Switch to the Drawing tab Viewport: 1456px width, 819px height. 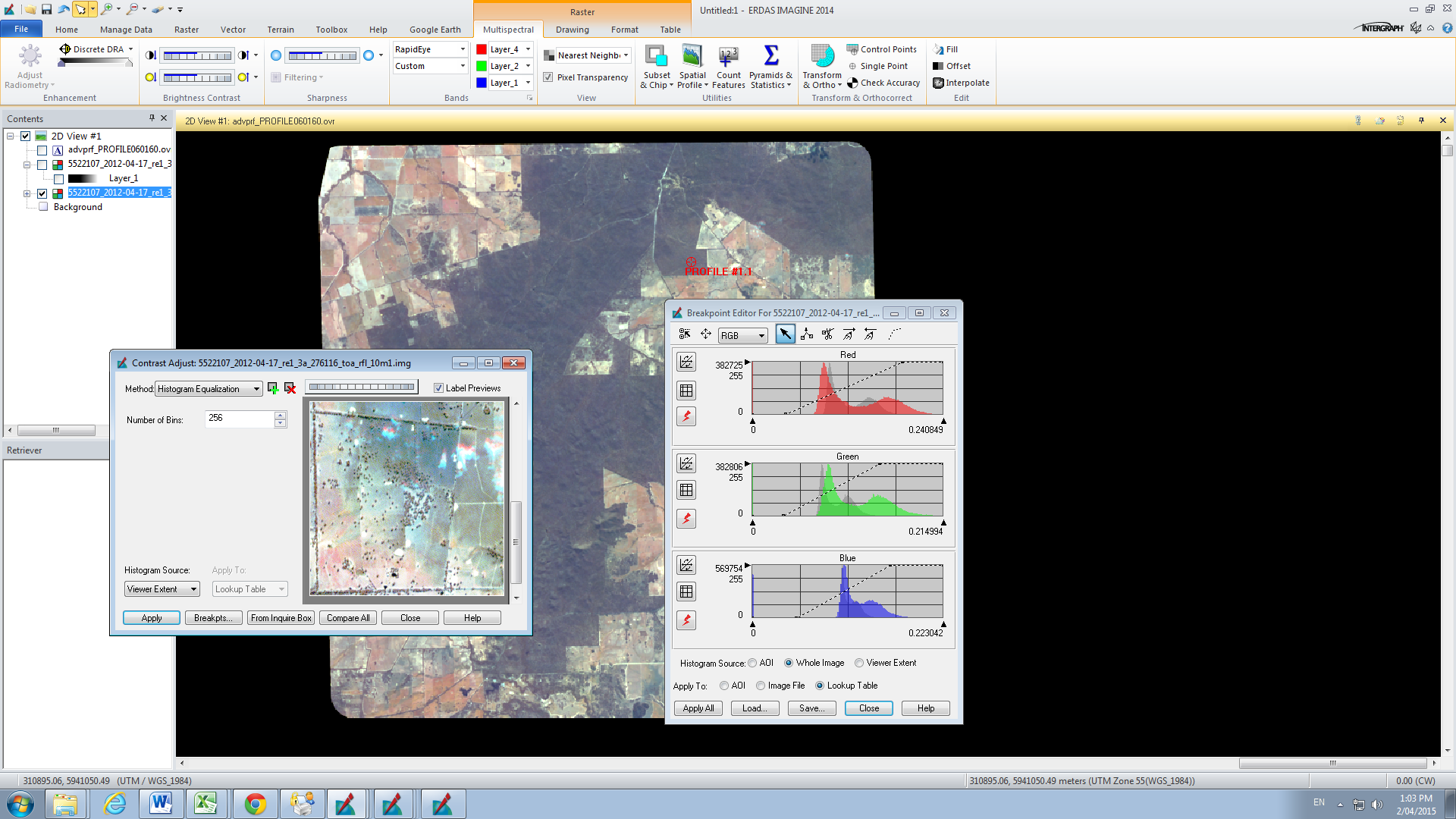coord(572,30)
